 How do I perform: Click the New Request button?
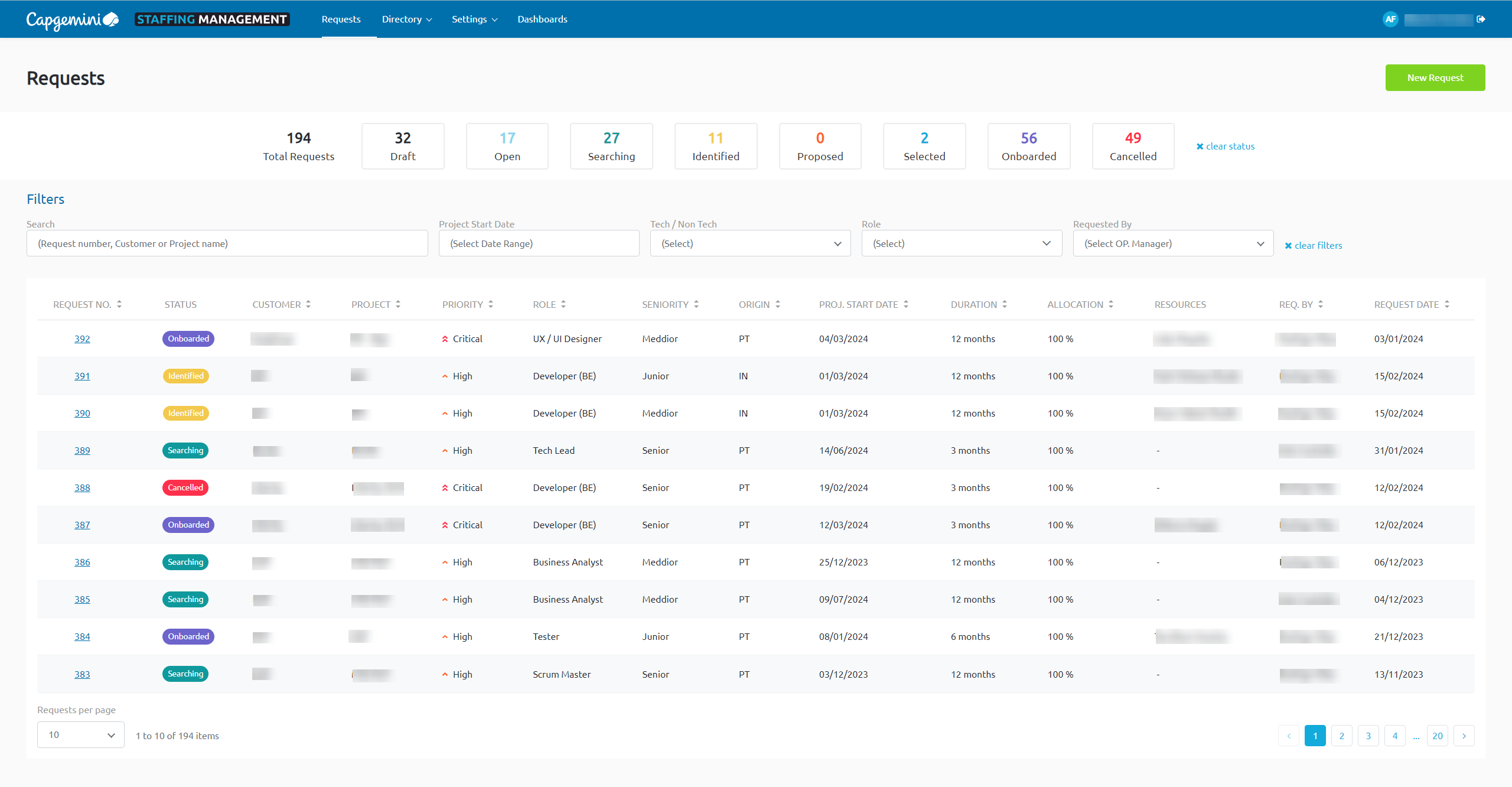1435,77
